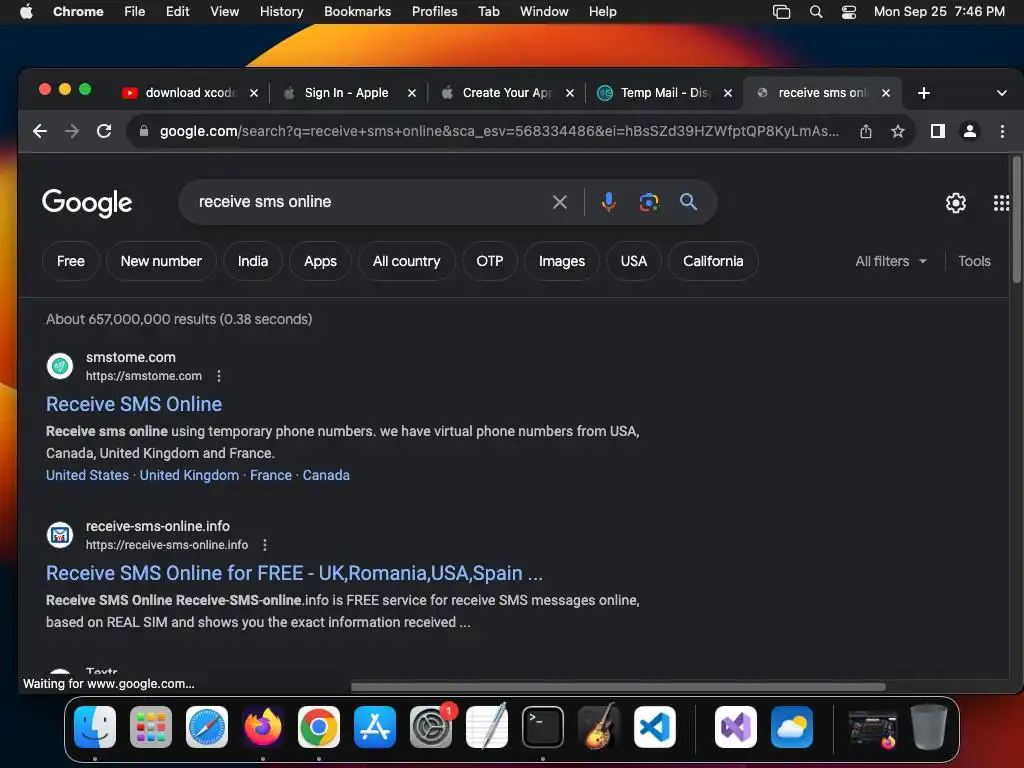Open the search Tools button
Screen dimensions: 1024x768
click(x=974, y=261)
